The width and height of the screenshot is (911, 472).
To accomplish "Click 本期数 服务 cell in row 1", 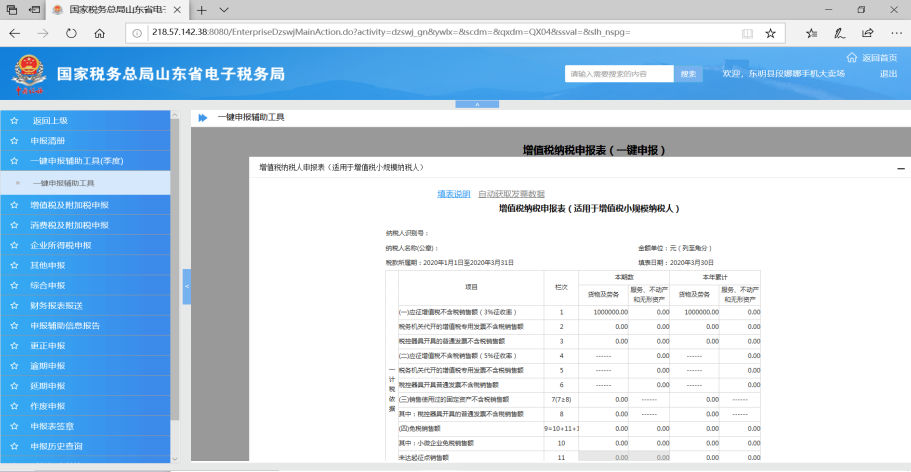I will [x=649, y=312].
